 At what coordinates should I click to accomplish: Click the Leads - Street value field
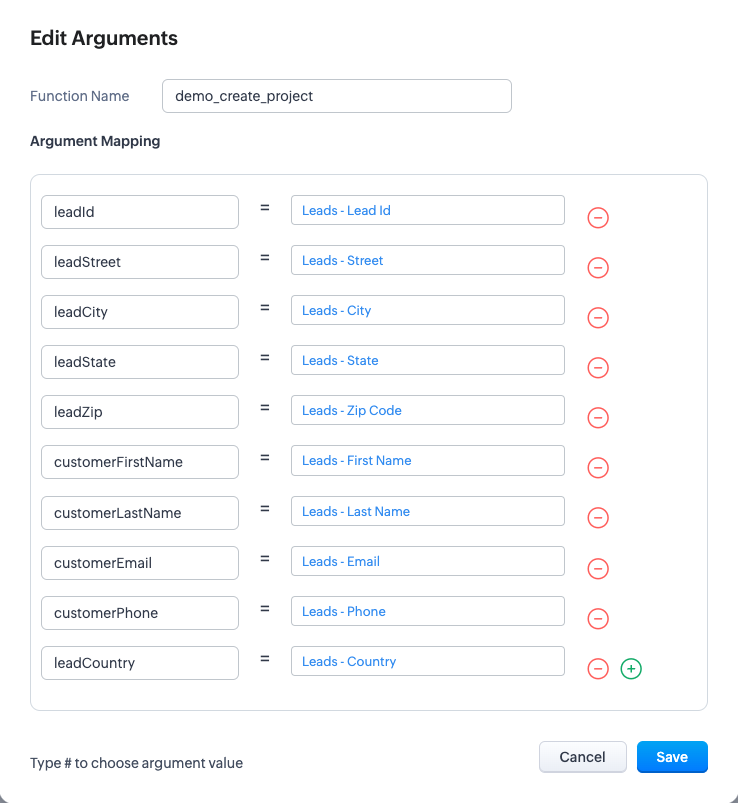click(428, 261)
